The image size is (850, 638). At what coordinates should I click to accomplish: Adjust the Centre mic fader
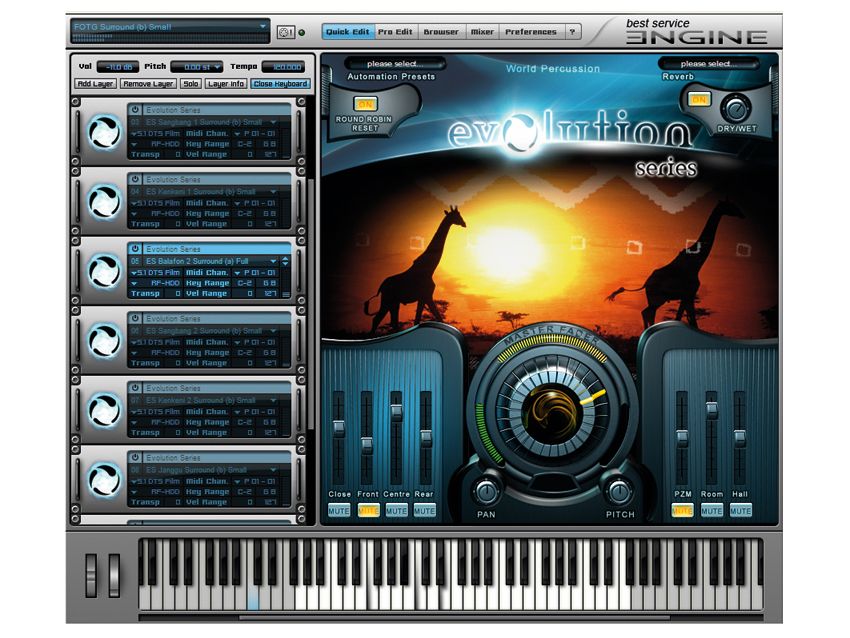[x=396, y=413]
